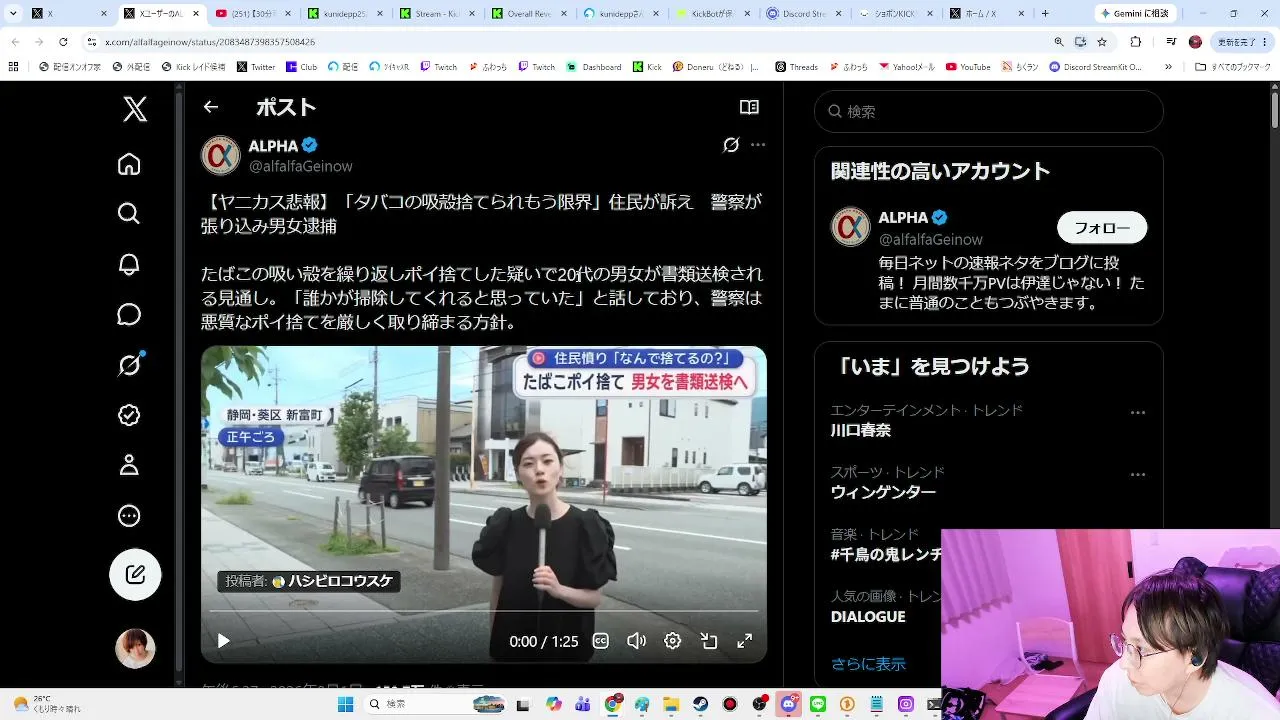Switch to the Overall Revenue tab
This screenshot has width=1280, height=720.
click(x=528, y=14)
